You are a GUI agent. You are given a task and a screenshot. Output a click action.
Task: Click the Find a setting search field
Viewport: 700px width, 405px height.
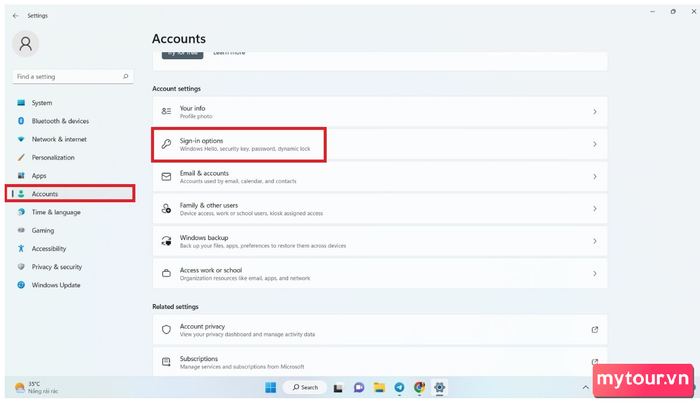[73, 76]
